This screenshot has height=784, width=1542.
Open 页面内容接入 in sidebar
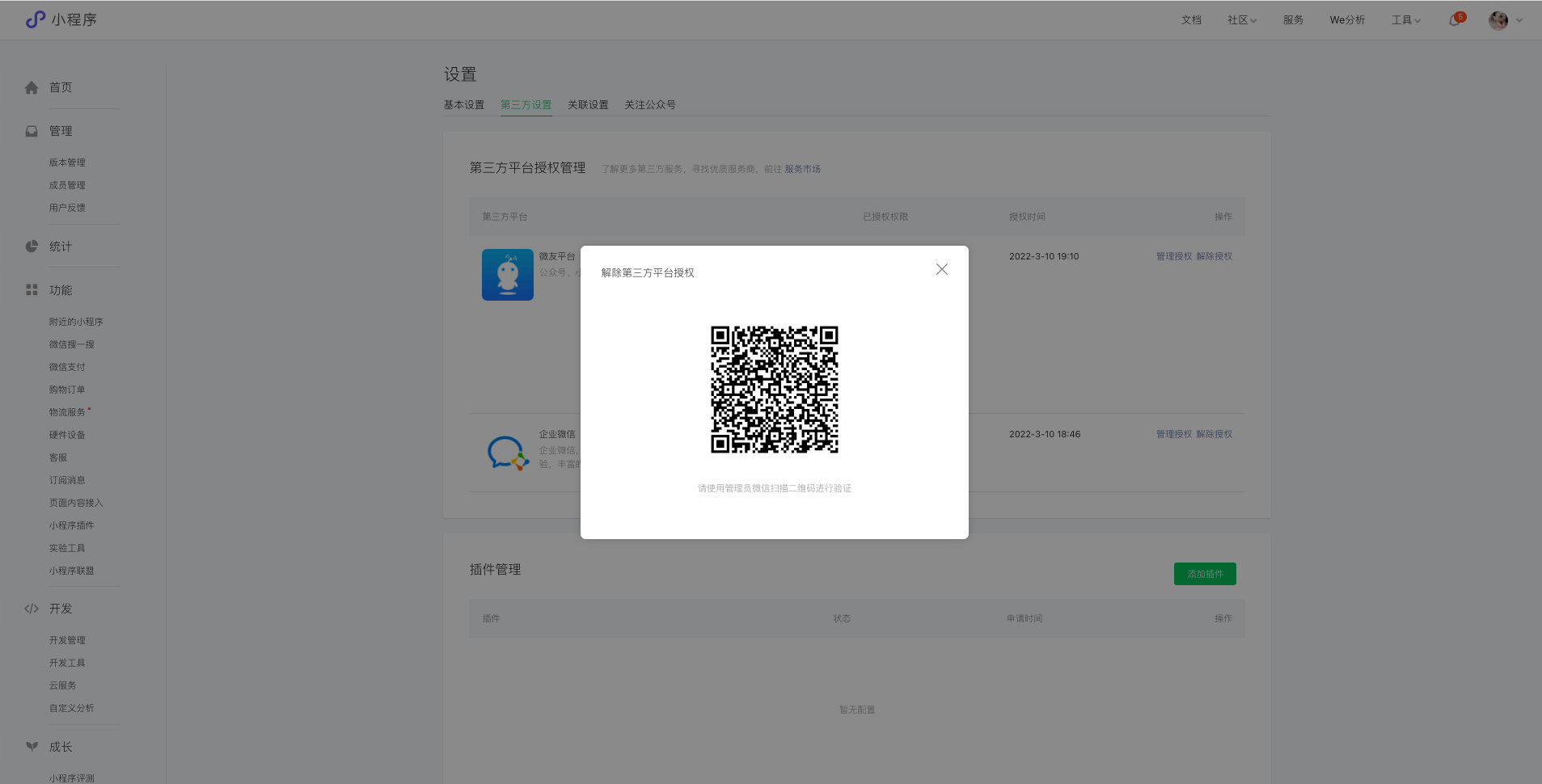[x=76, y=503]
